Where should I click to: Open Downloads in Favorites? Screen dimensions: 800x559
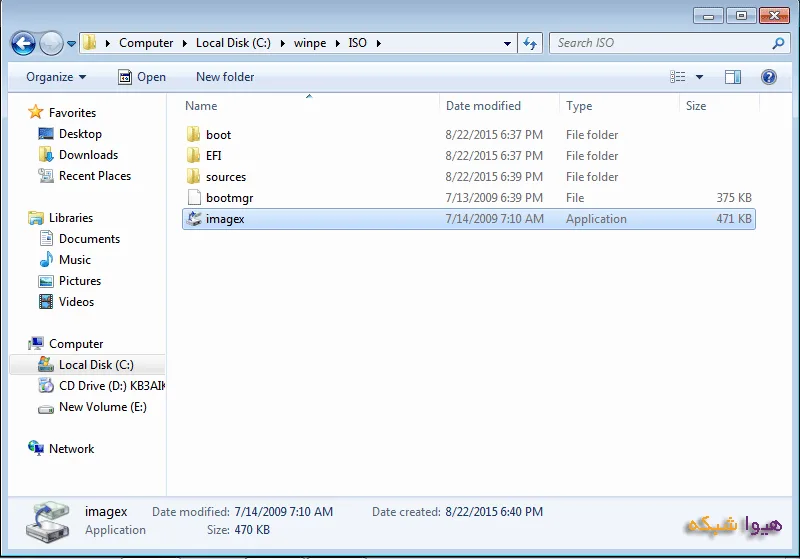click(x=88, y=155)
